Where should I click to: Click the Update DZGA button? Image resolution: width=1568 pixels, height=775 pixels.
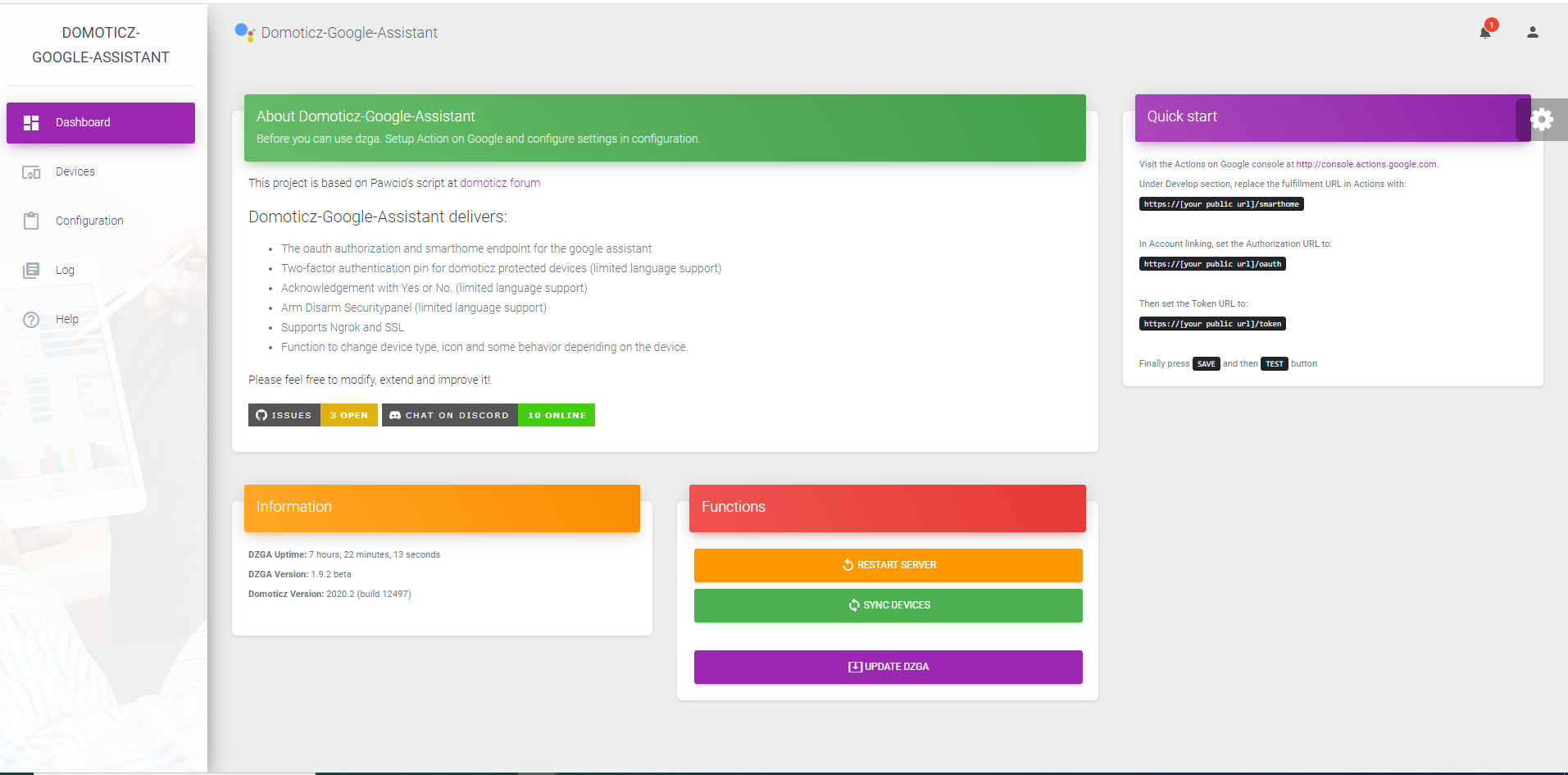[889, 667]
